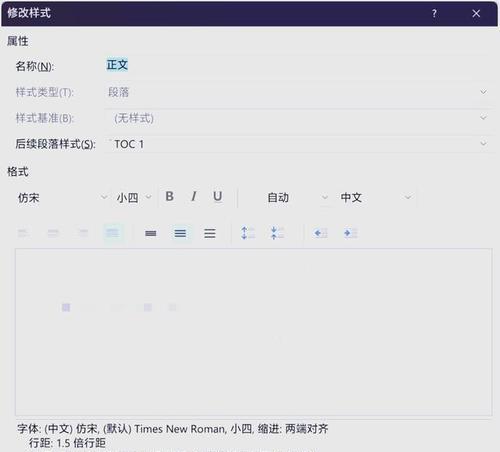The height and width of the screenshot is (452, 500).
Task: Toggle Underline formatting button
Action: 218,197
